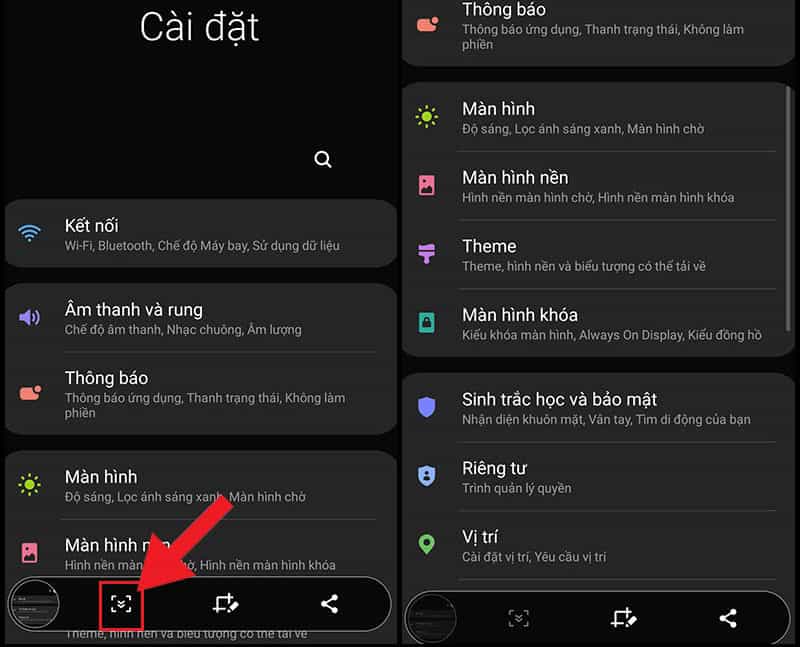Open the Kết nối settings entry
The width and height of the screenshot is (800, 647).
point(201,234)
